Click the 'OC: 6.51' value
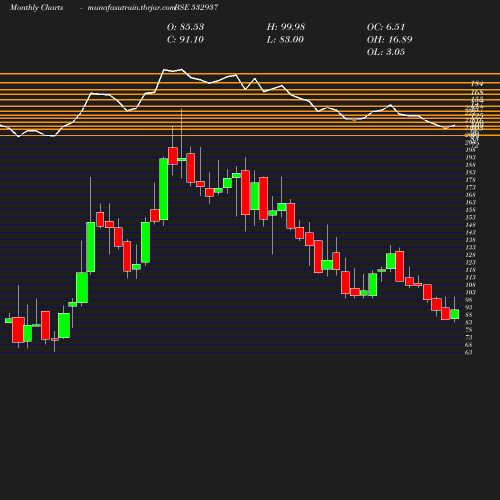The image size is (500, 500). click(x=386, y=27)
